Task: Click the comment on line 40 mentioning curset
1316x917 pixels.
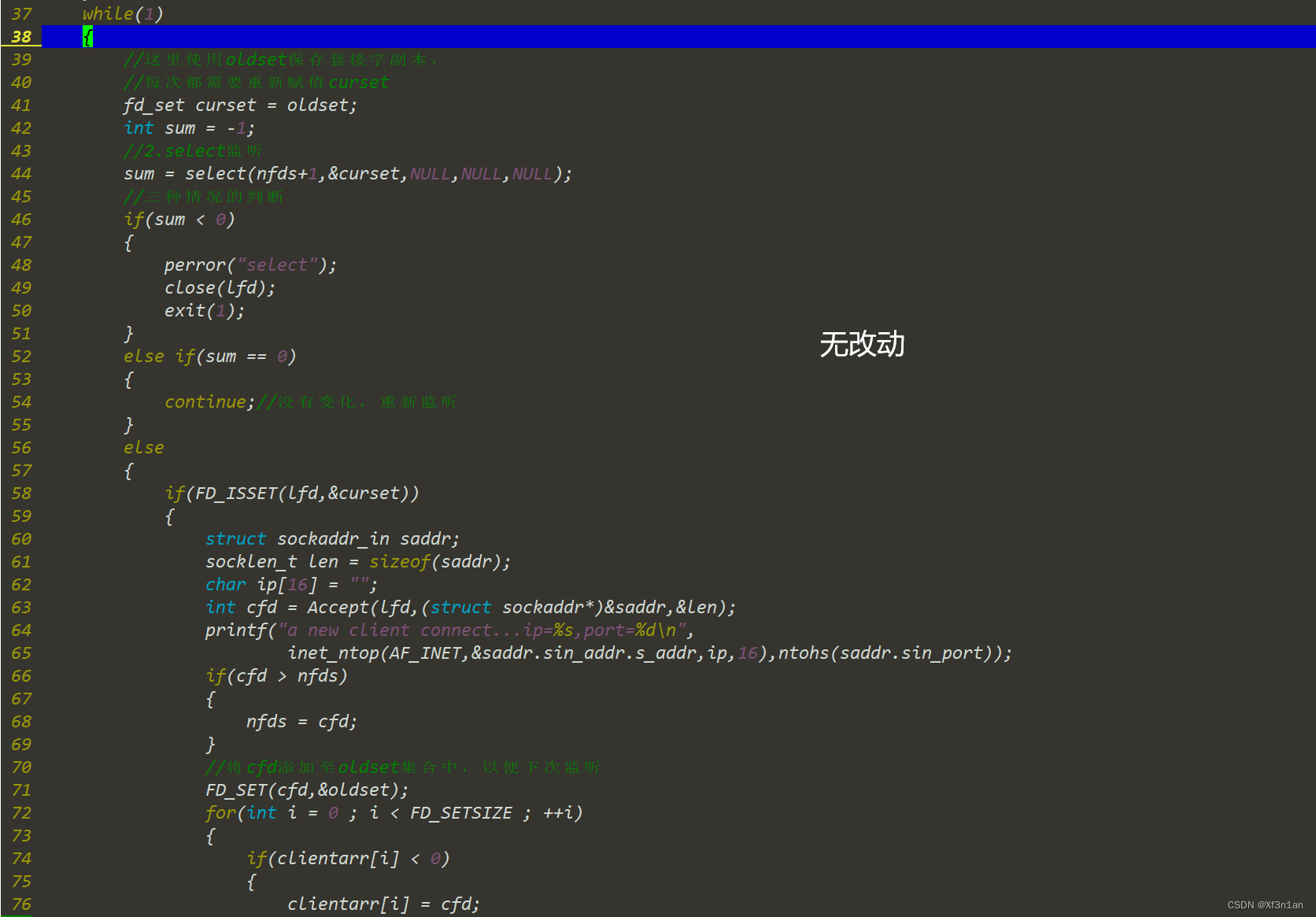Action: [x=257, y=83]
